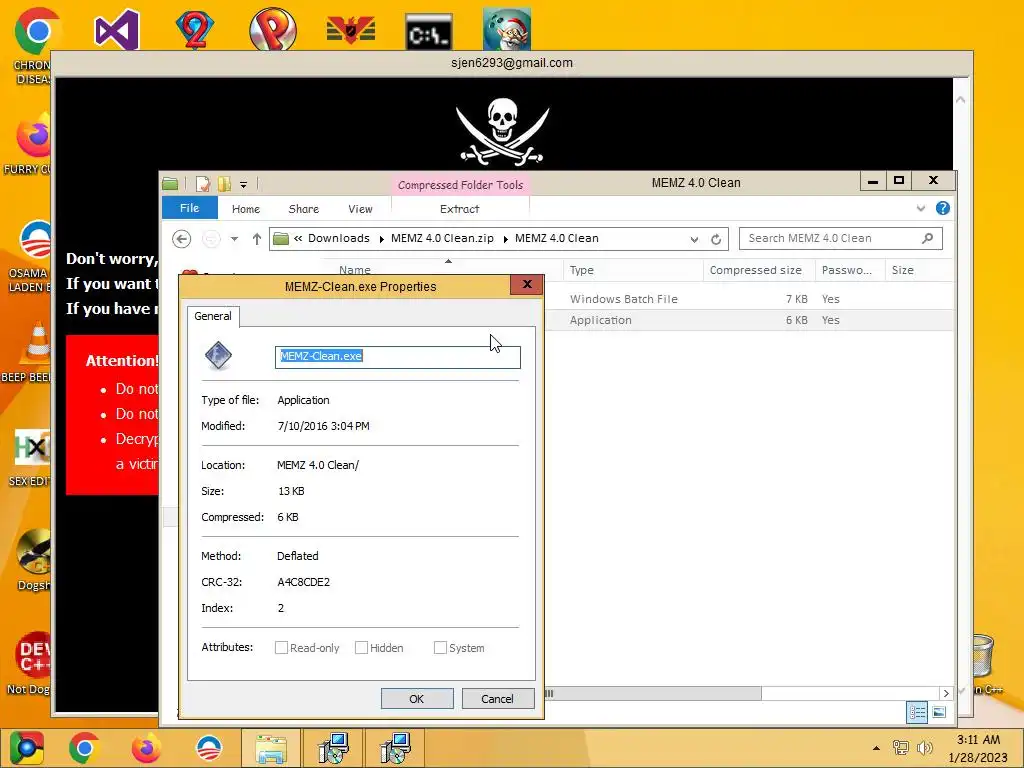Image resolution: width=1024 pixels, height=768 pixels.
Task: Click the taskbar clock 3:11 AM
Action: pos(978,740)
